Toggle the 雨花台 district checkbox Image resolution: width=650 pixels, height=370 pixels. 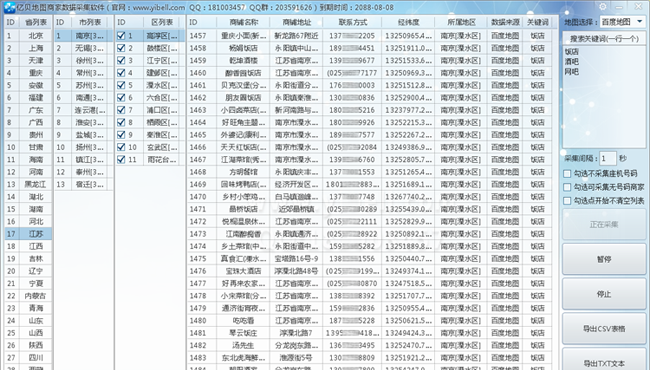121,160
